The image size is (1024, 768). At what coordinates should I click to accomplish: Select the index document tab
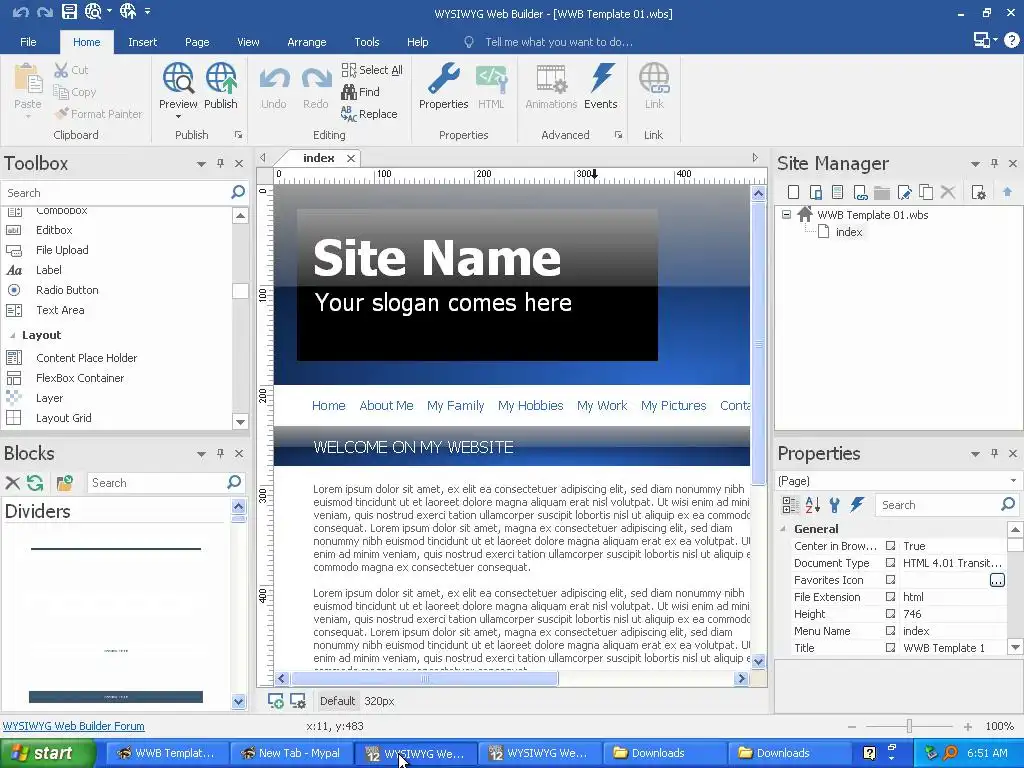point(319,158)
